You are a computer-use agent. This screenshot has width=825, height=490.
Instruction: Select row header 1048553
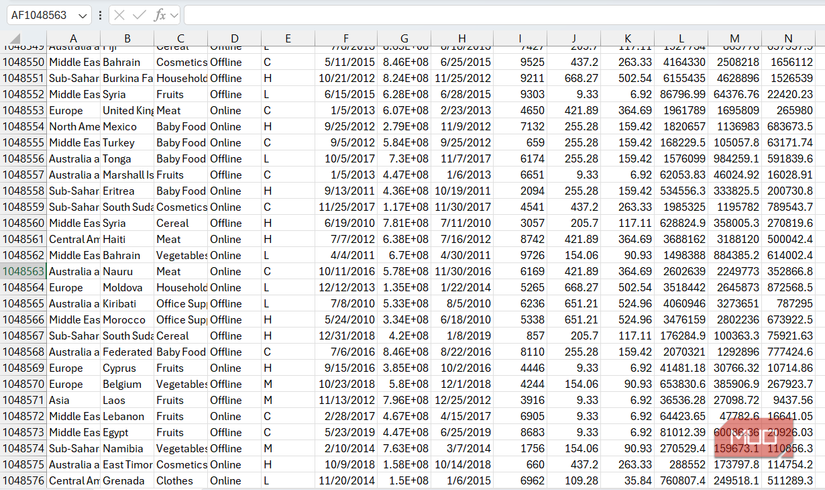pyautogui.click(x=23, y=110)
